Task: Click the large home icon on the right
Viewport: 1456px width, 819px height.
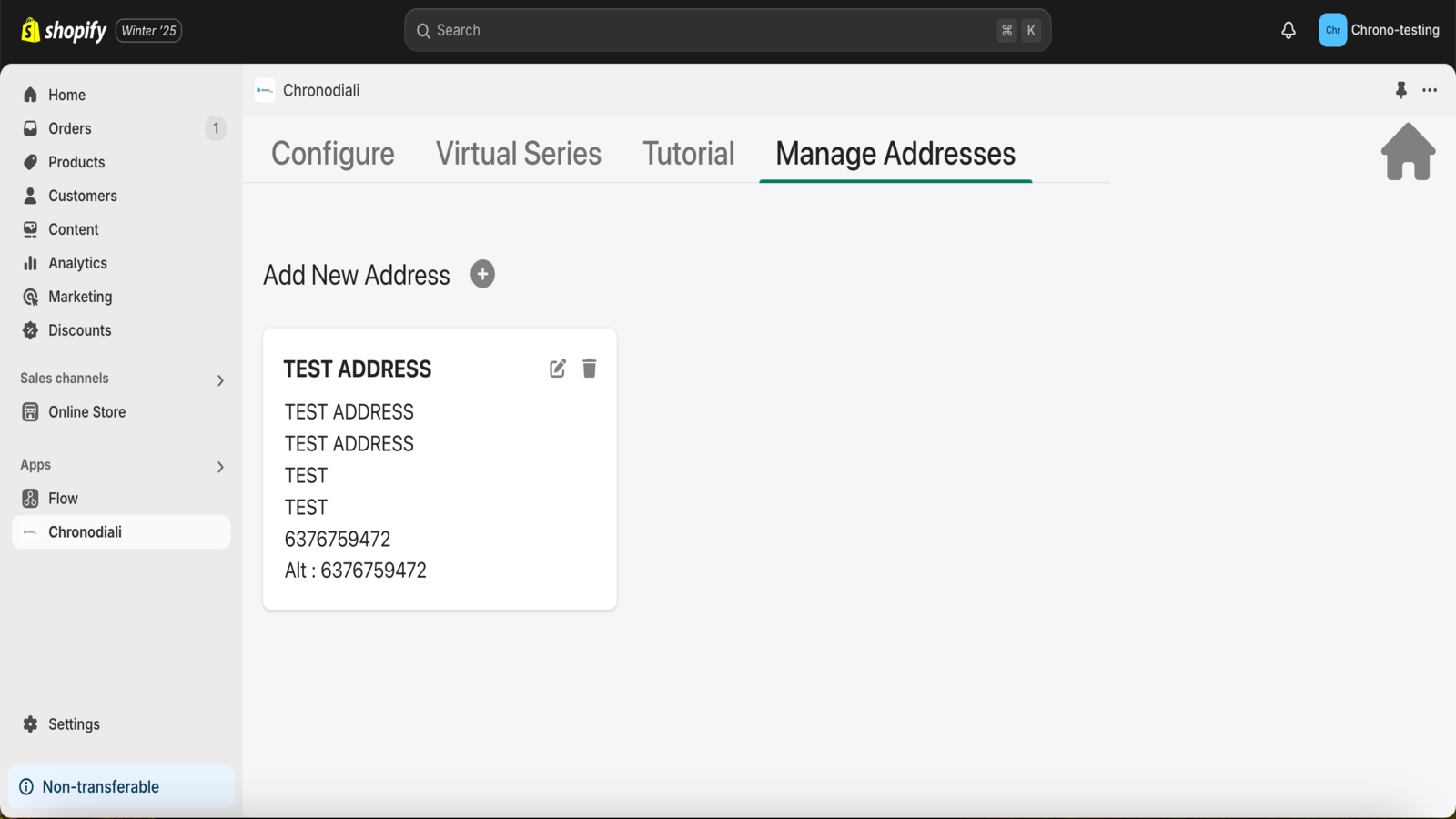Action: (x=1407, y=152)
